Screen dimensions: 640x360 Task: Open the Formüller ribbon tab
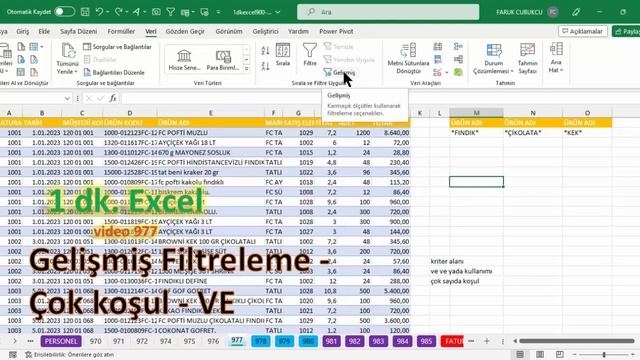[121, 31]
